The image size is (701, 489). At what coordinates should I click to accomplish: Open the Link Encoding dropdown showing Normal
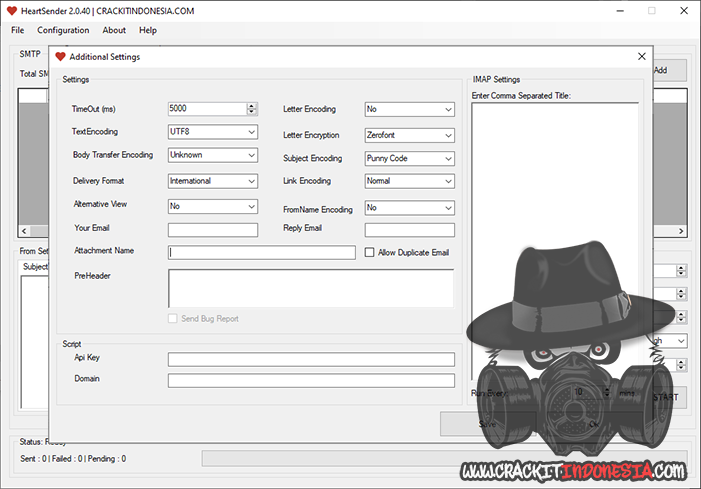410,181
